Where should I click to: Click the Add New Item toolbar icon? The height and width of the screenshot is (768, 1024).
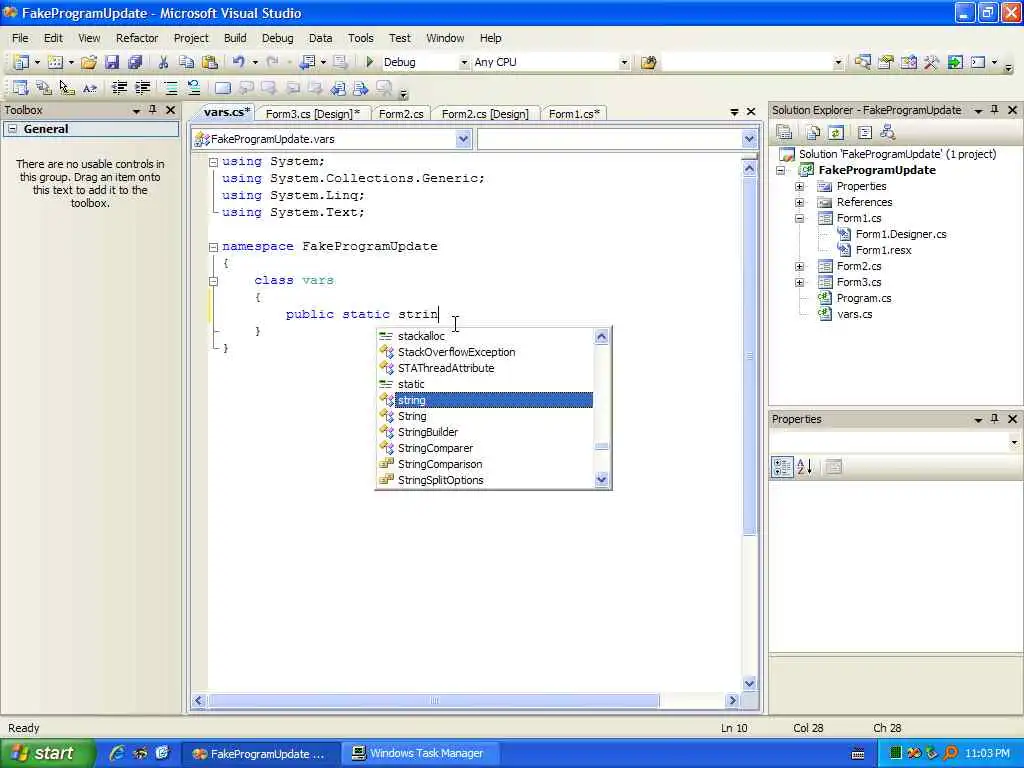pos(56,62)
